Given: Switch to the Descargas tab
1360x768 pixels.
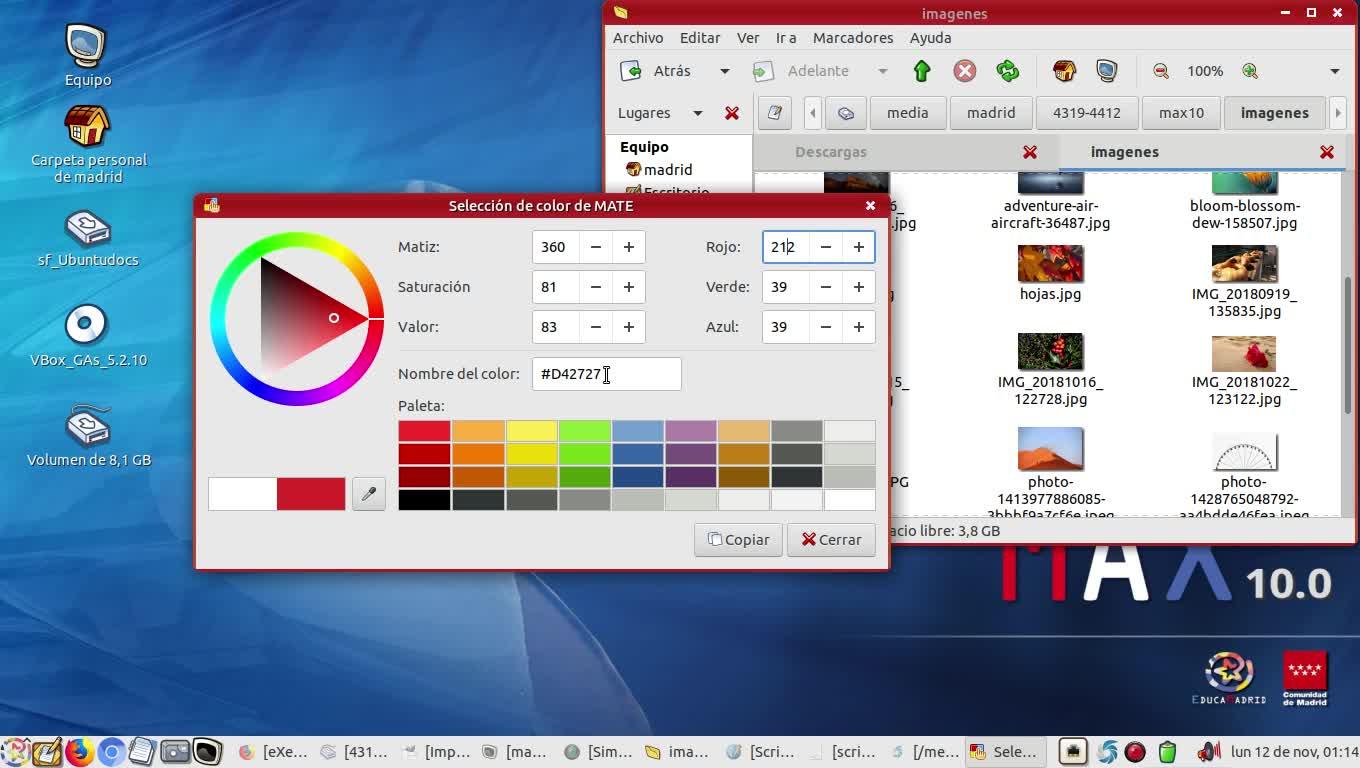Looking at the screenshot, I should (x=830, y=152).
